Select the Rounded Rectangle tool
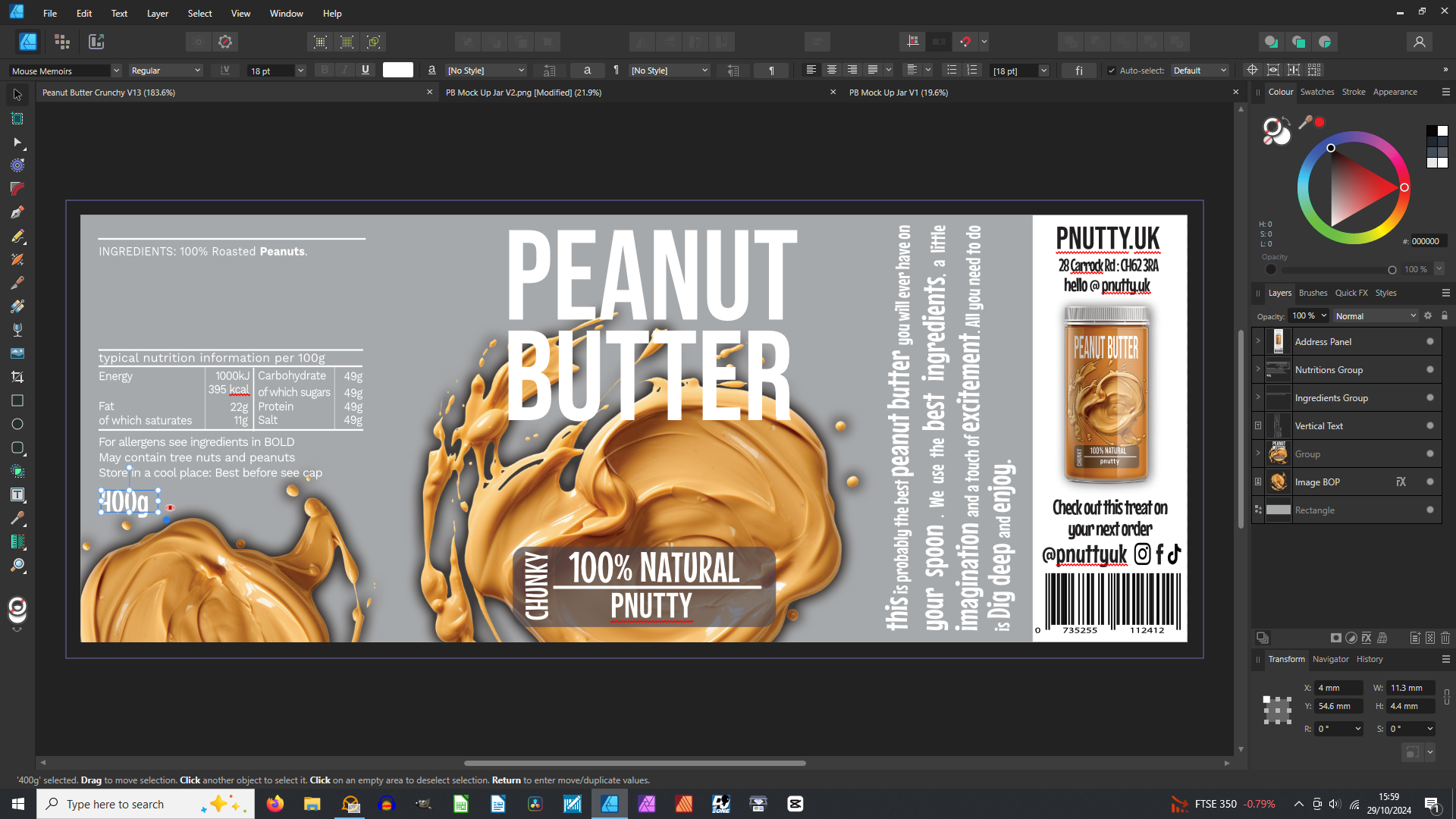Viewport: 1456px width, 819px height. coord(17,447)
